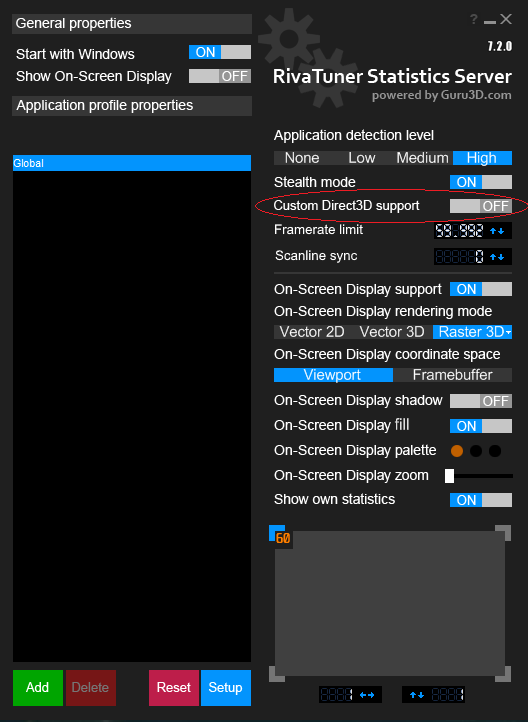Select the Global profile entry

(x=132, y=163)
